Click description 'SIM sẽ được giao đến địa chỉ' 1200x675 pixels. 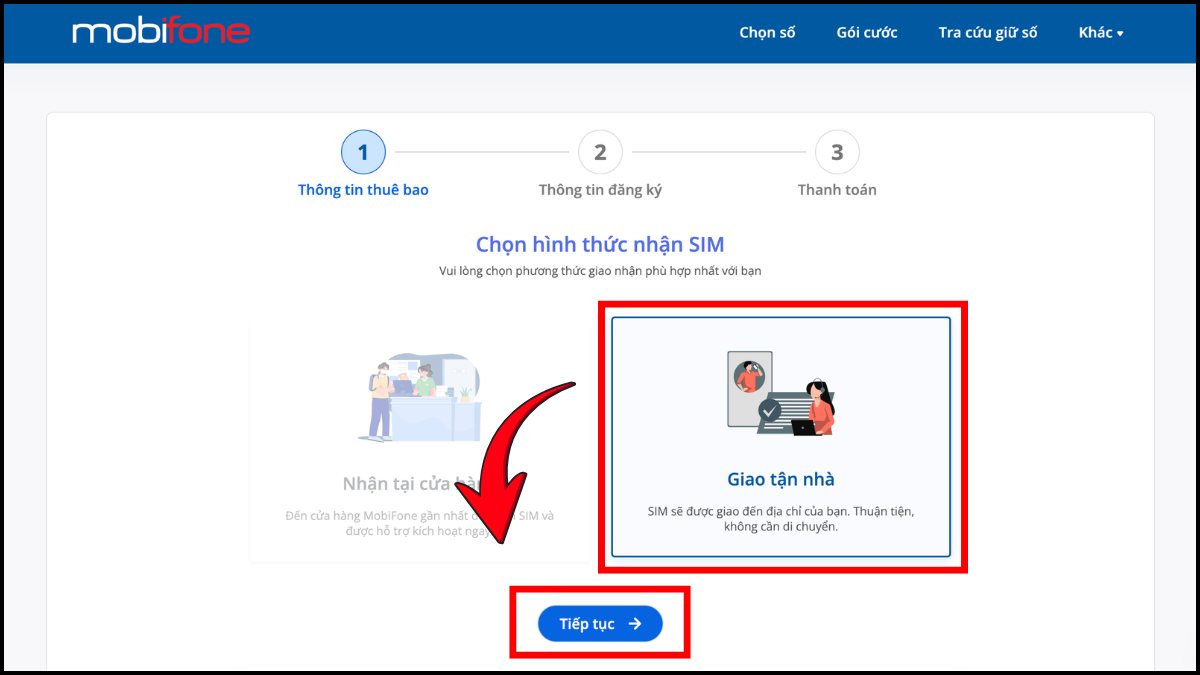coord(781,518)
